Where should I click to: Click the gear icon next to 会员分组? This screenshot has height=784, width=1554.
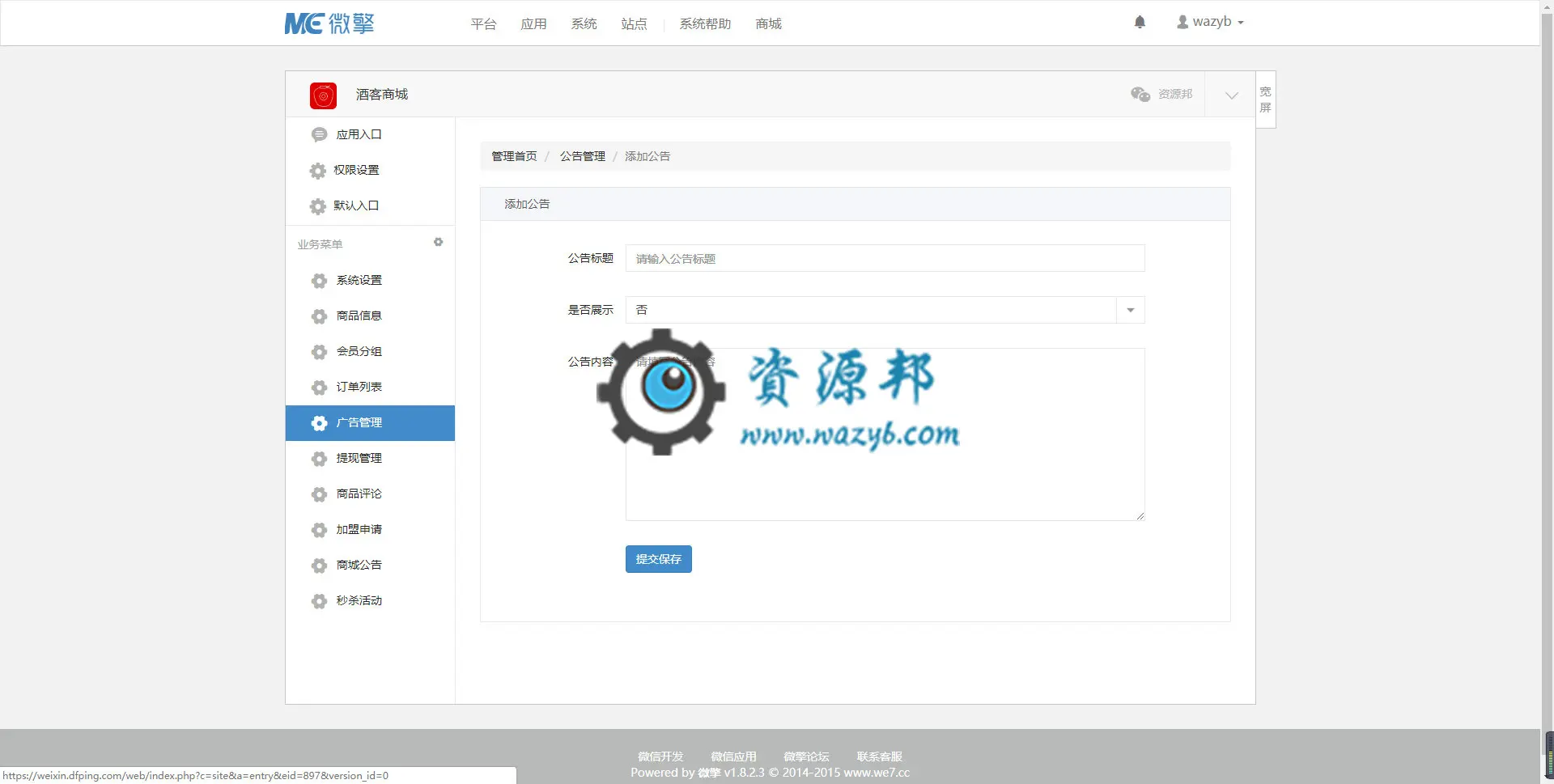(320, 352)
